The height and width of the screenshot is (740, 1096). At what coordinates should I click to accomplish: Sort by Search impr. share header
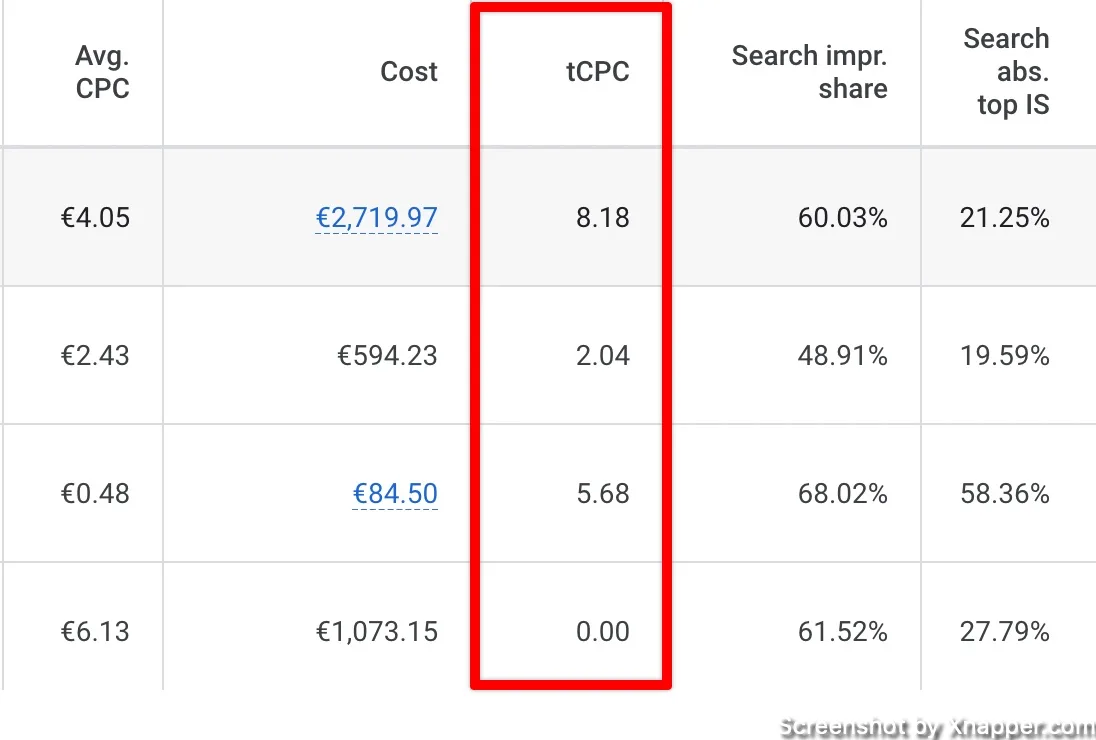809,72
